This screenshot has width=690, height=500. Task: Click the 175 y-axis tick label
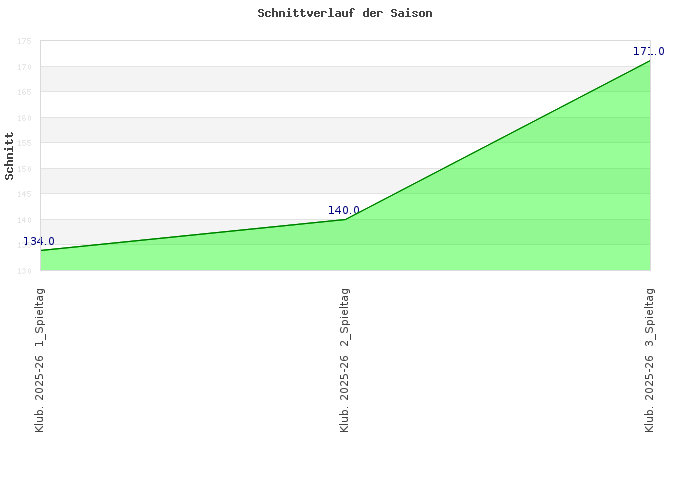[x=24, y=42]
